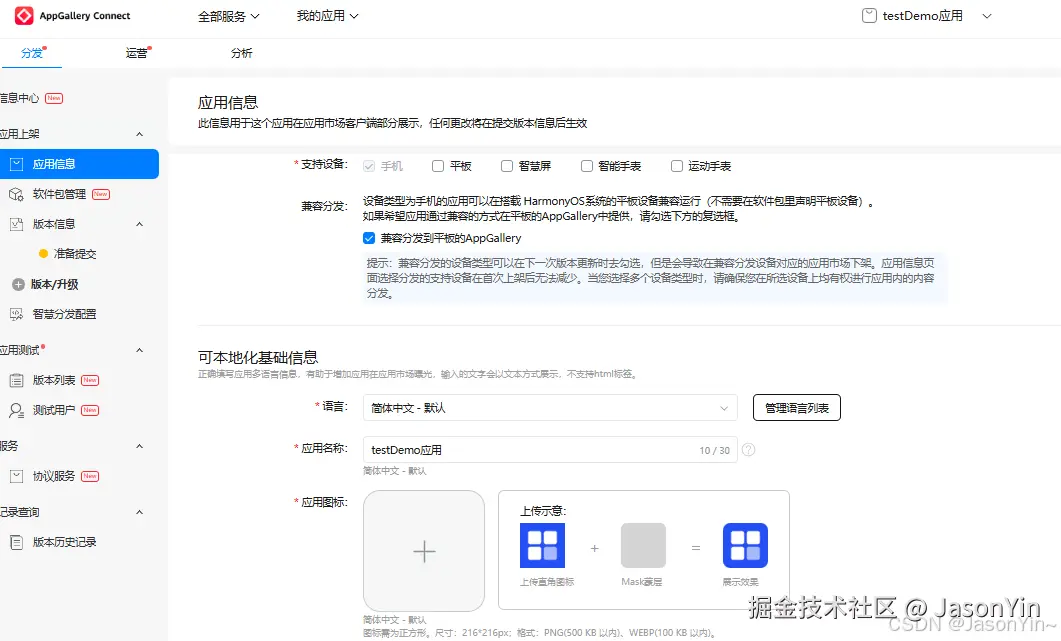The image size is (1061, 641).
Task: Switch to the 运营 tab
Action: click(135, 52)
